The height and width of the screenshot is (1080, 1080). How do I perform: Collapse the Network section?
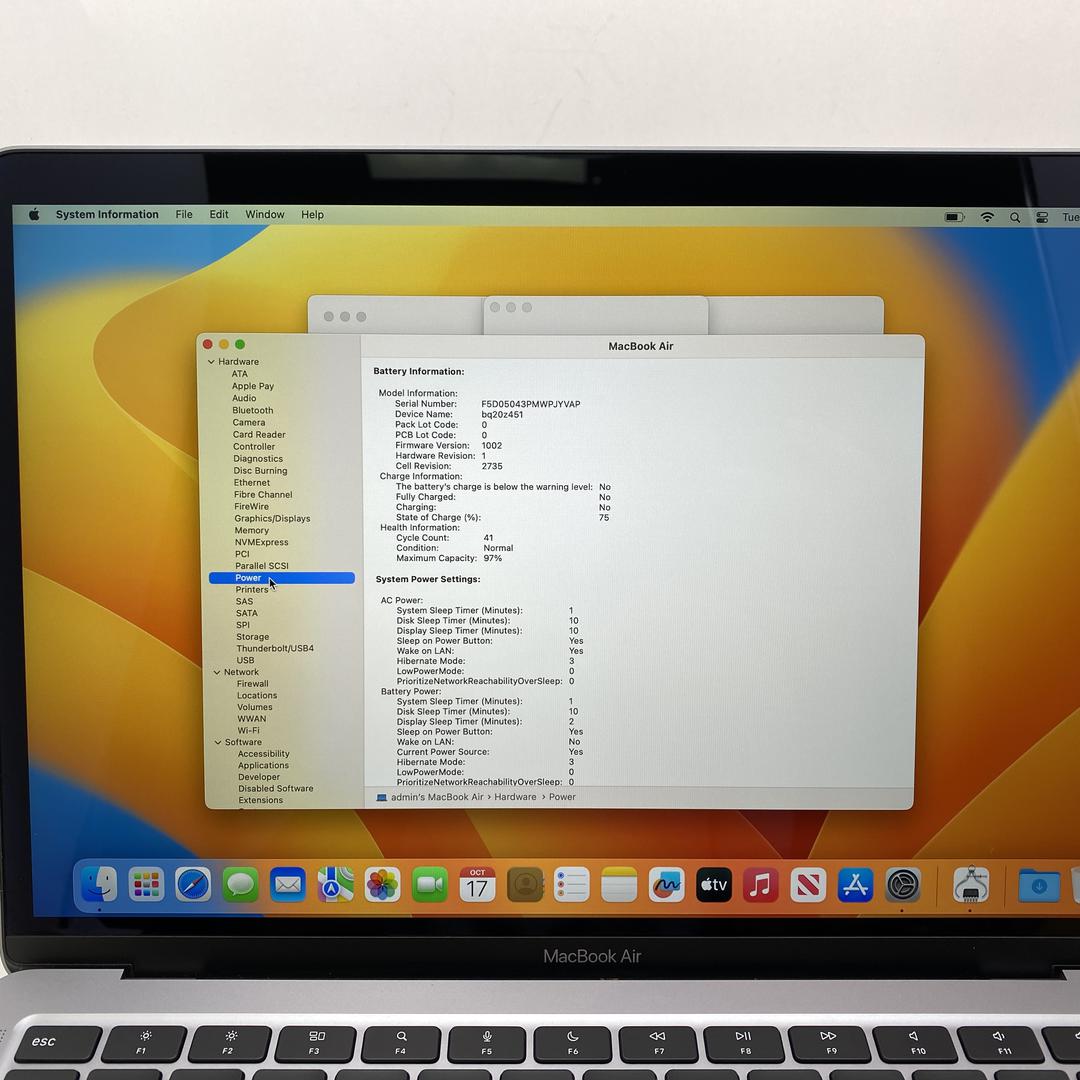click(x=216, y=672)
